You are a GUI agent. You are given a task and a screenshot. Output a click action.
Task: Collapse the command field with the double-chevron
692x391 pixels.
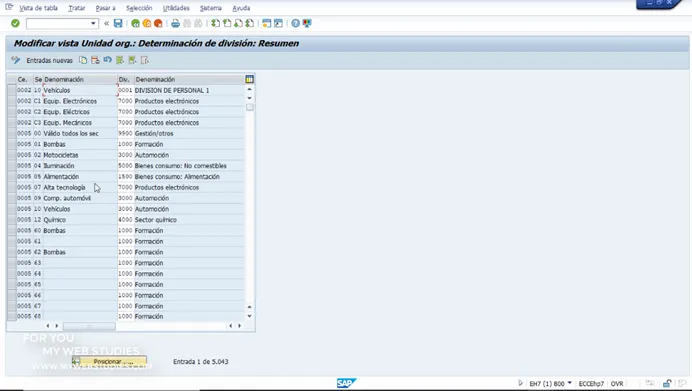(x=106, y=23)
